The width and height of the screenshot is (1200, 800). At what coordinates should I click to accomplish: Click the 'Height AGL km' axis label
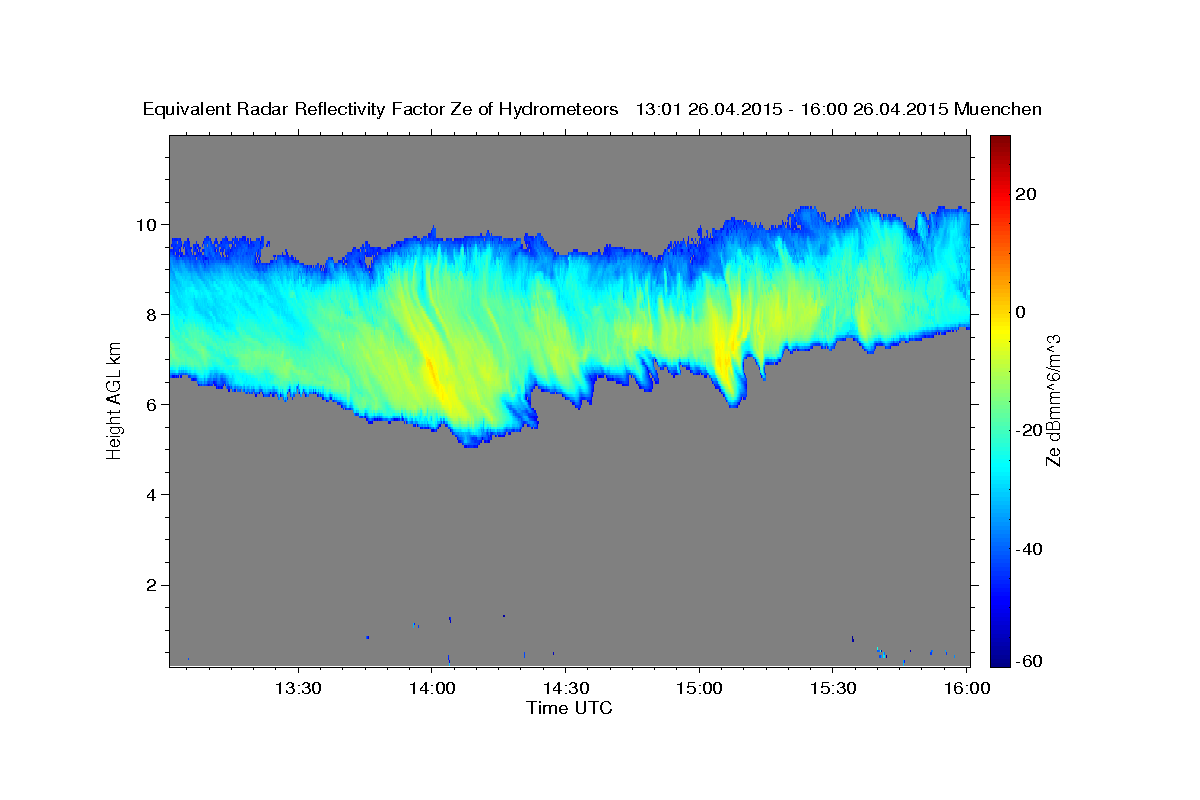(114, 401)
